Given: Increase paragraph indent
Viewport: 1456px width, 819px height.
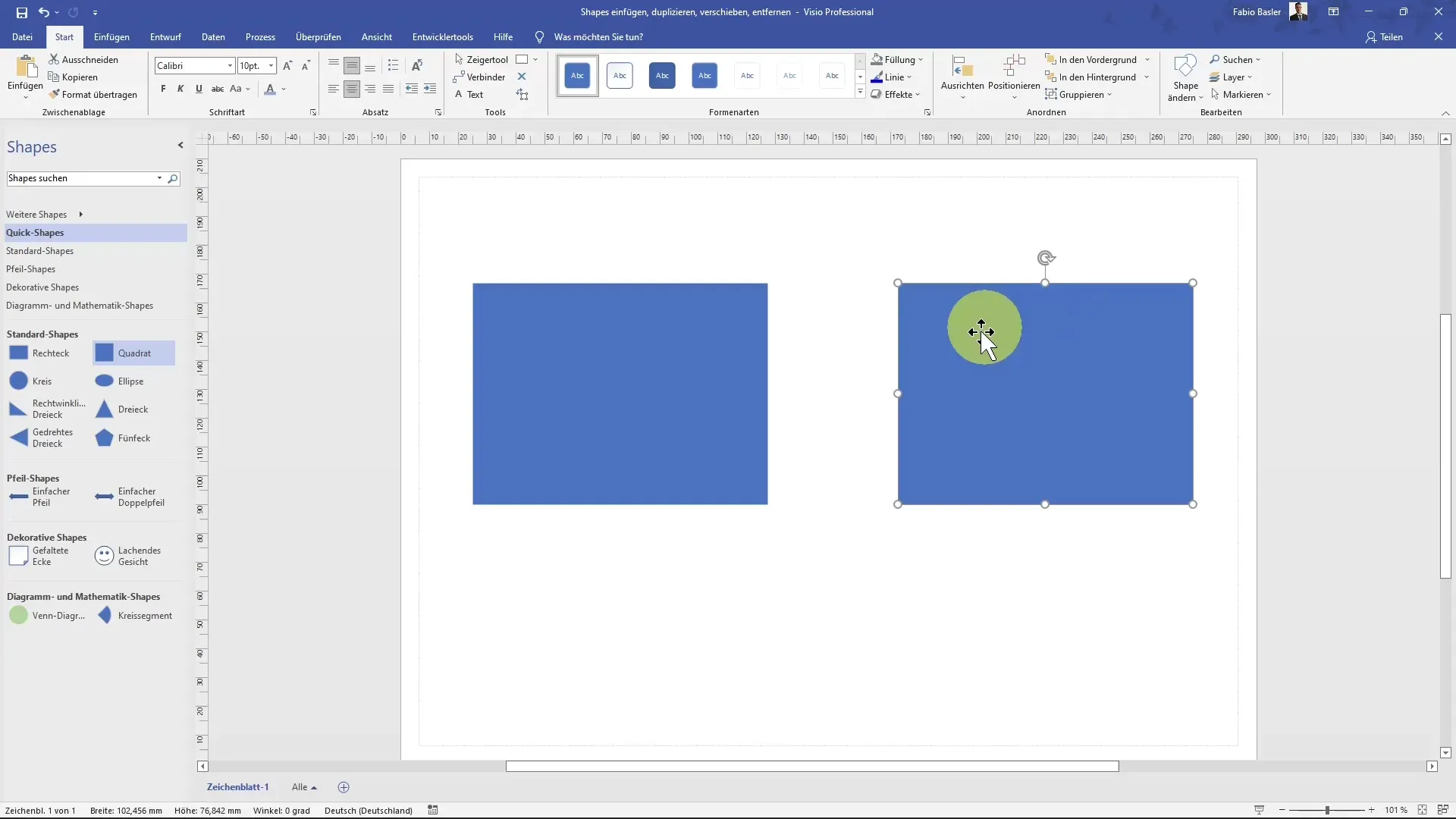Looking at the screenshot, I should pyautogui.click(x=430, y=89).
